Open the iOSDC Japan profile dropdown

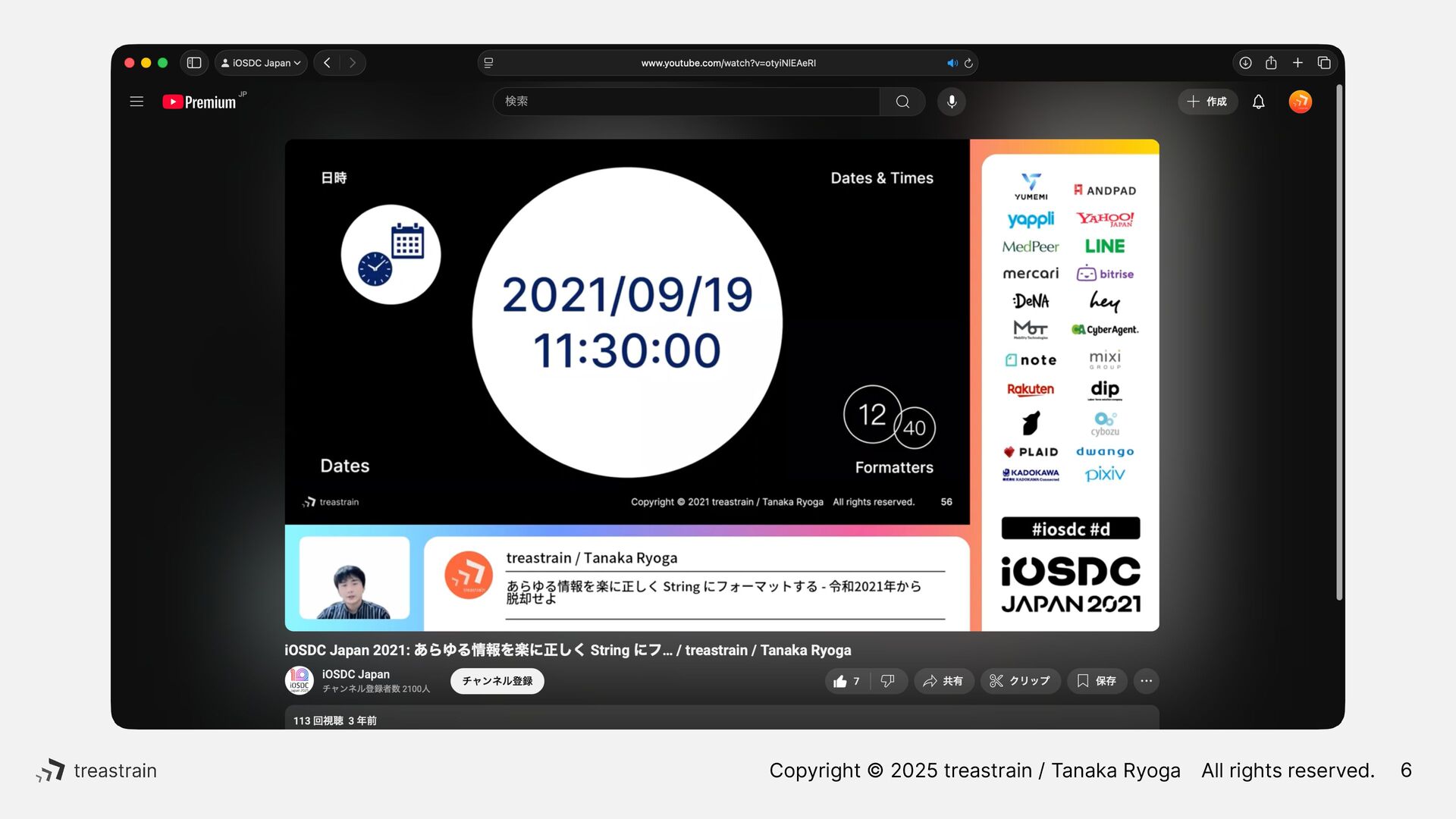pos(261,63)
